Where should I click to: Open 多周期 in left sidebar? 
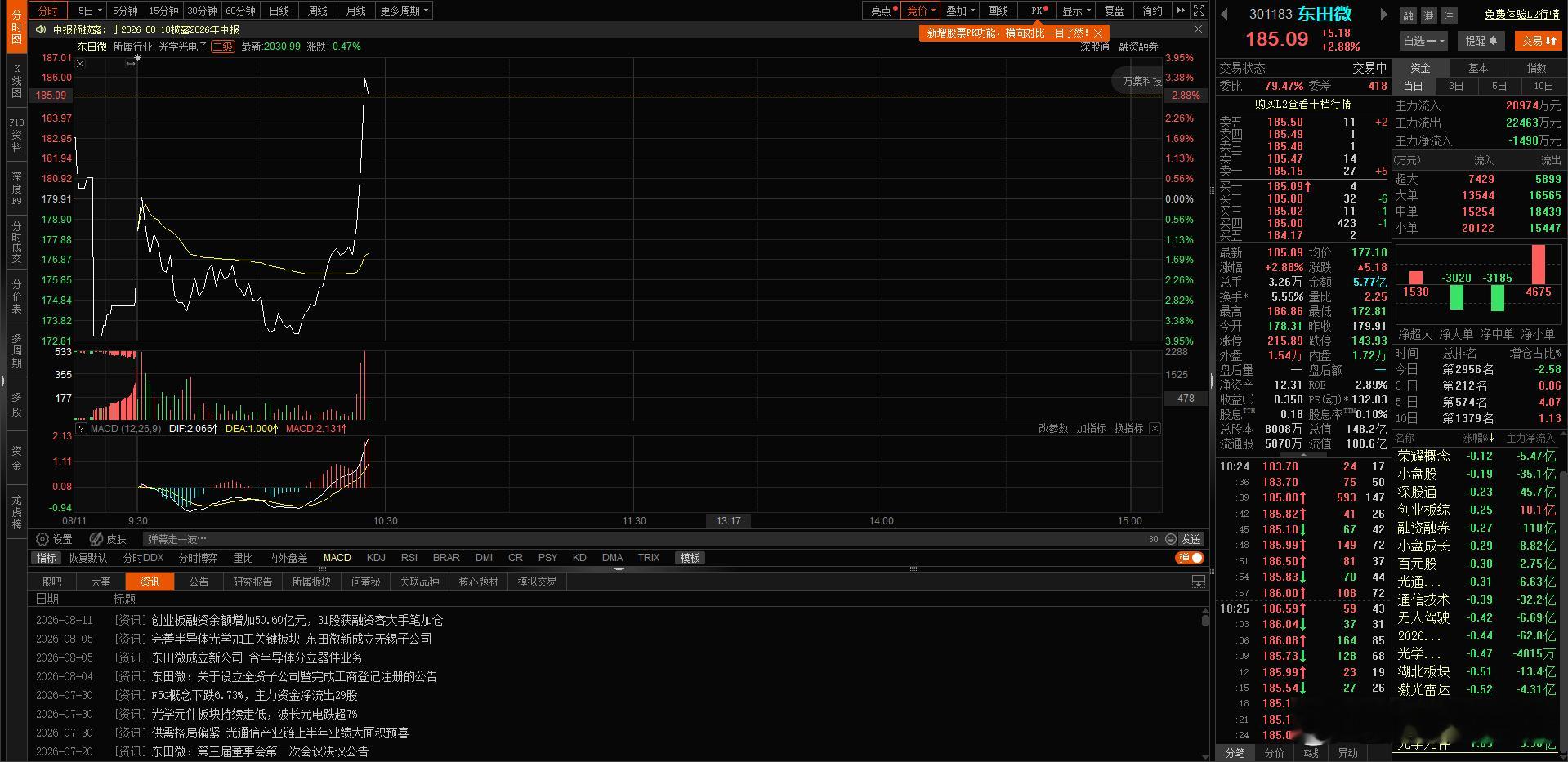click(16, 350)
